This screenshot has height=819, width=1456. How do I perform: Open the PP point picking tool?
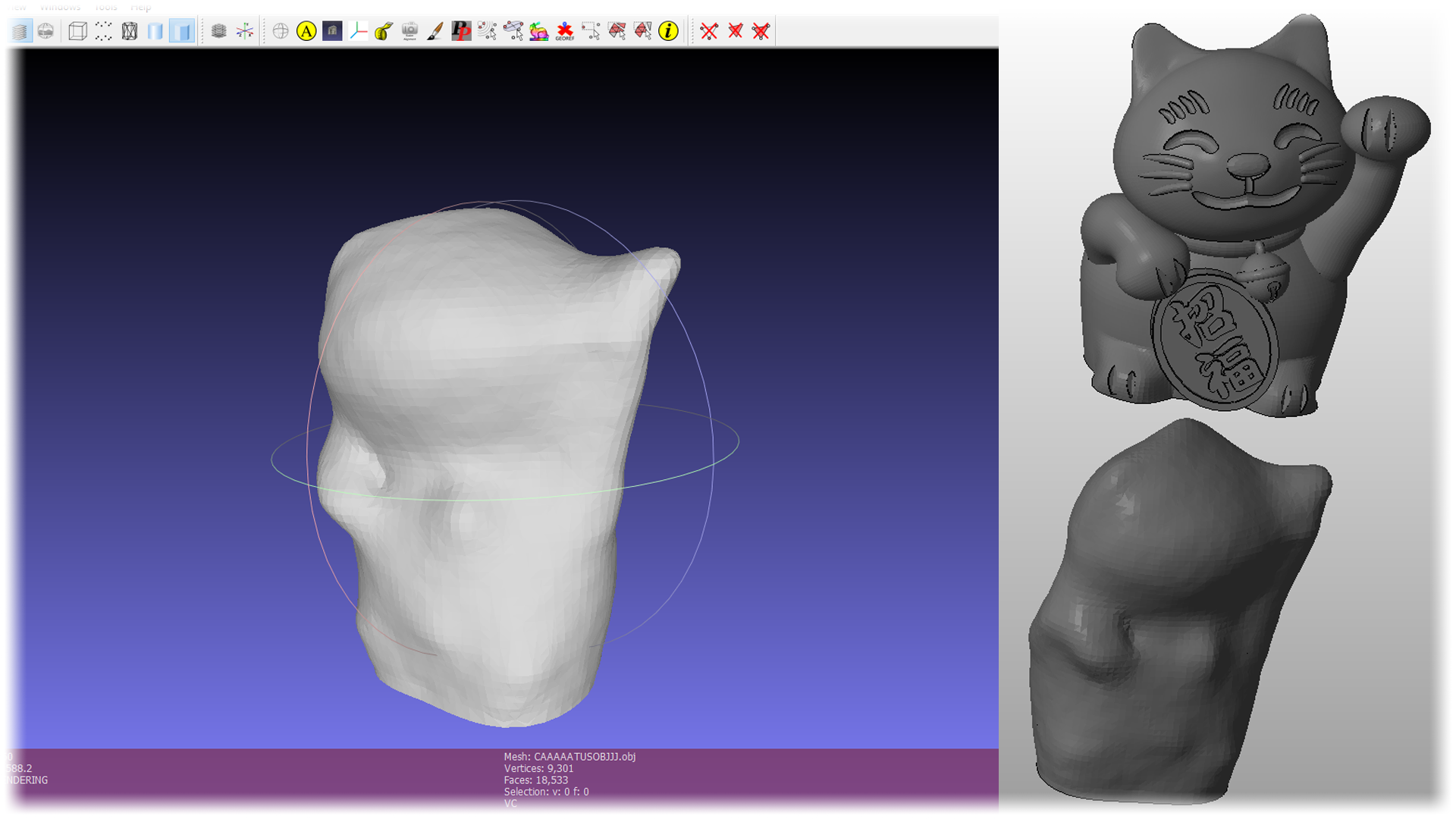tap(461, 31)
